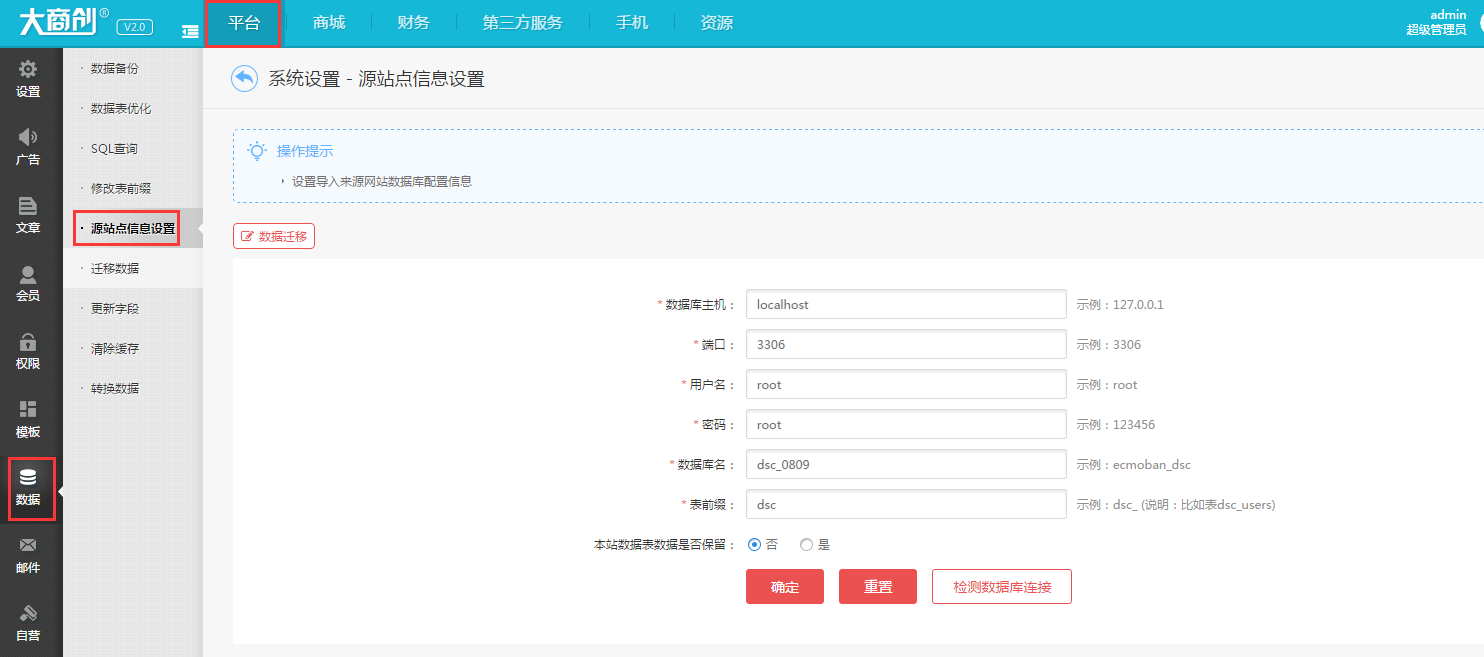This screenshot has height=657, width=1484.
Task: Switch to the 商城 top tab
Action: [x=329, y=23]
